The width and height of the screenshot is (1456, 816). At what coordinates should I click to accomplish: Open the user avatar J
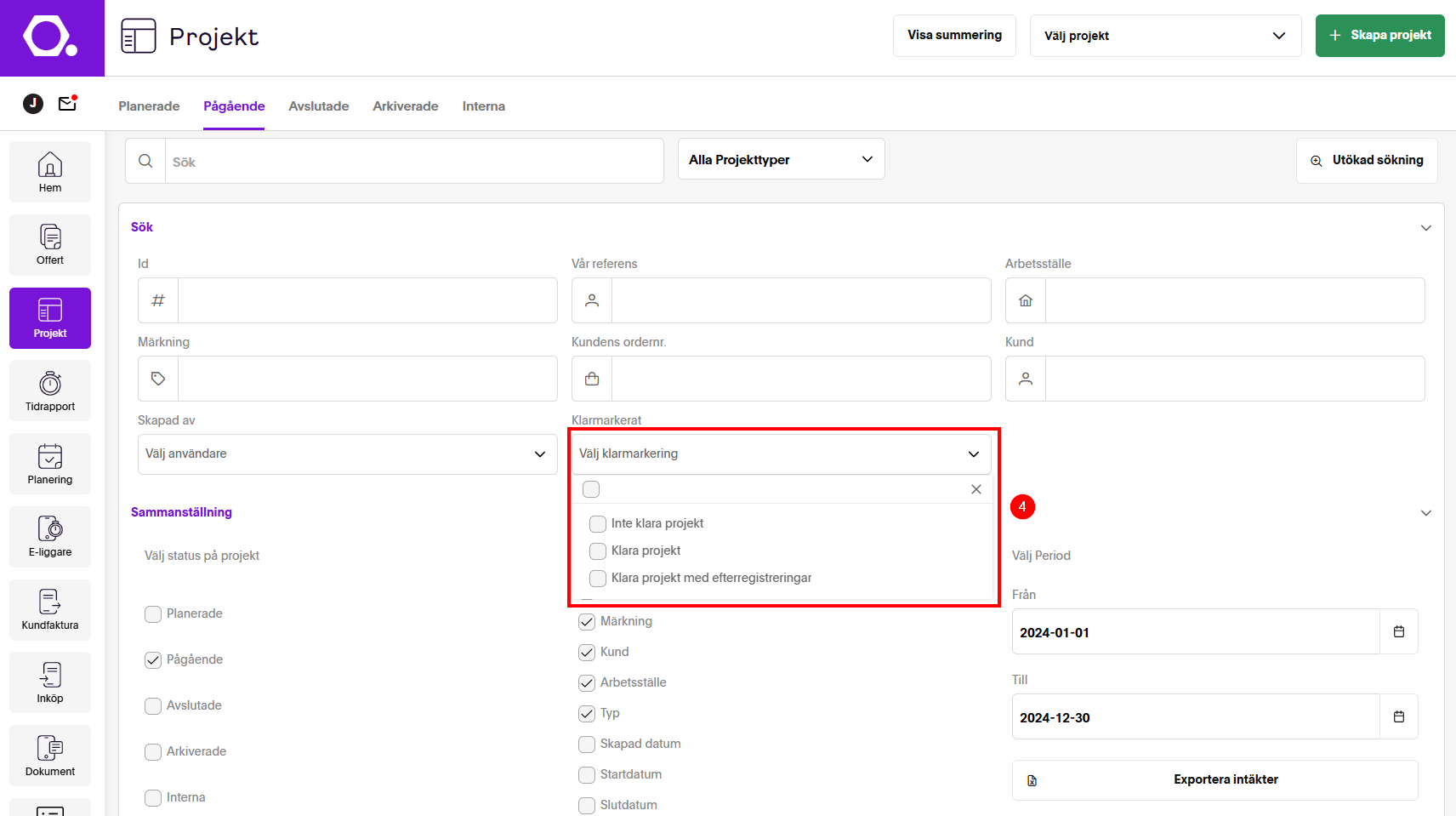pos(33,104)
